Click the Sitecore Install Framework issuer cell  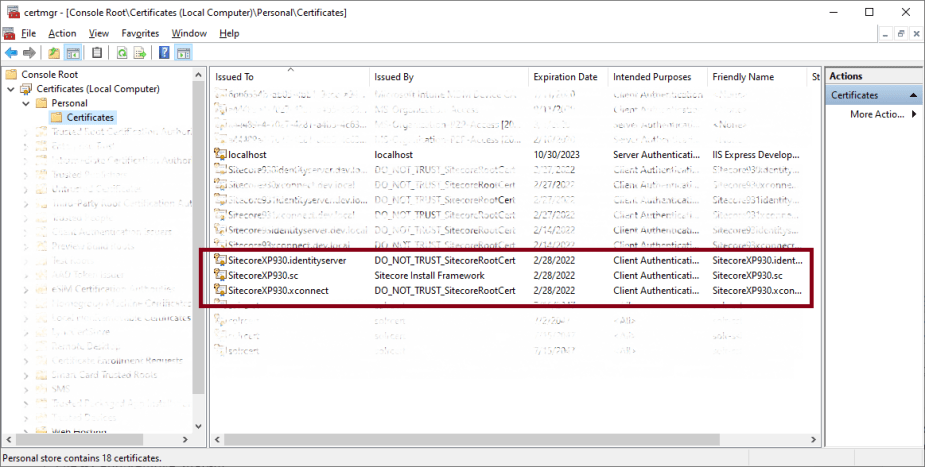pyautogui.click(x=429, y=275)
